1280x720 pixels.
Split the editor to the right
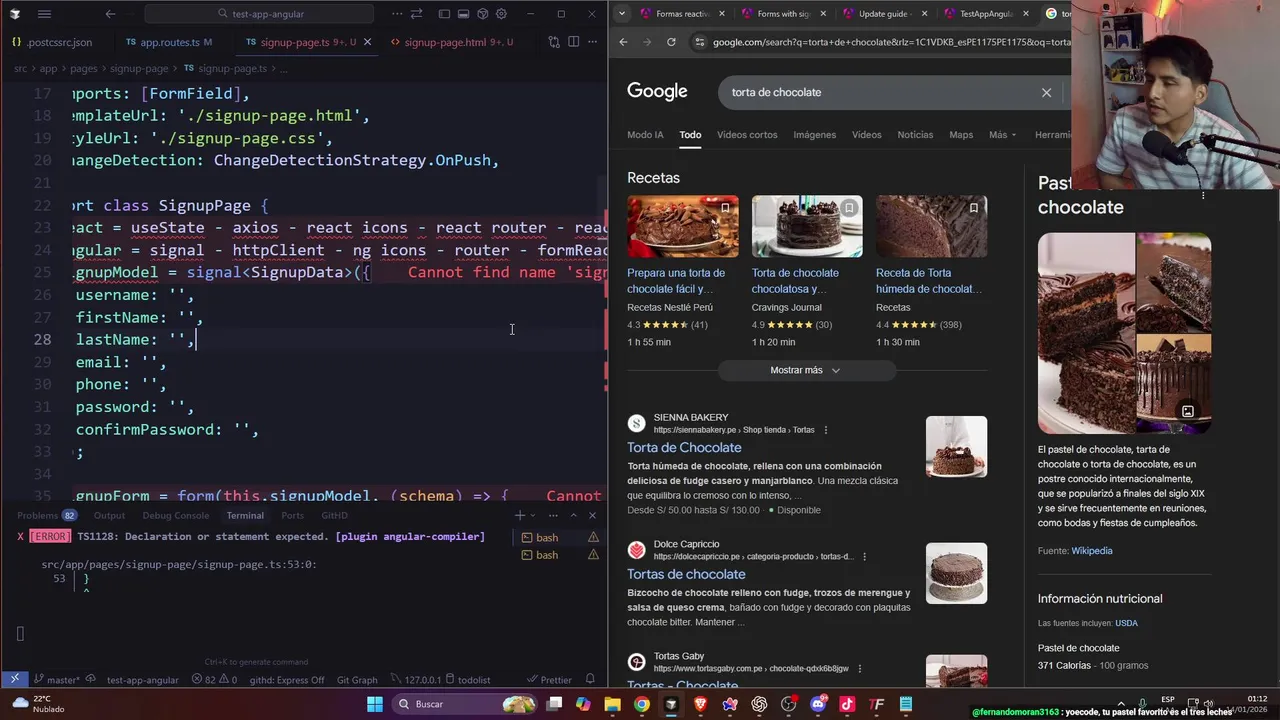[574, 42]
